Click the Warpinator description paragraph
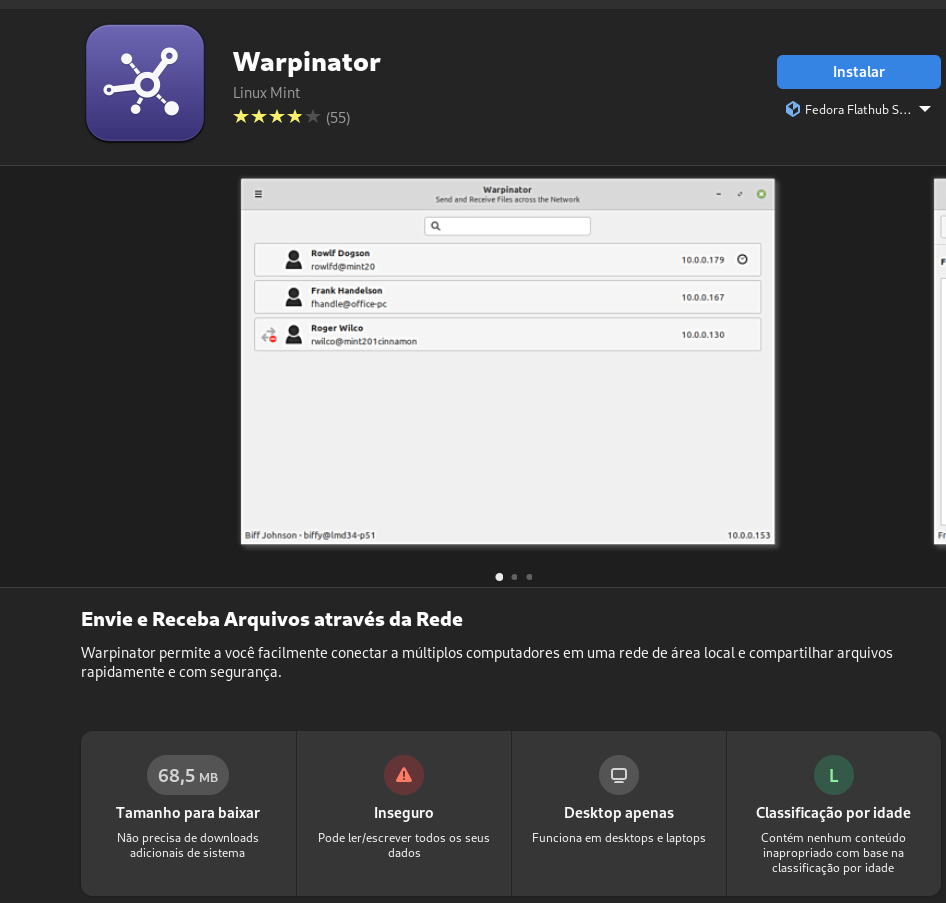946x903 pixels. tap(487, 662)
